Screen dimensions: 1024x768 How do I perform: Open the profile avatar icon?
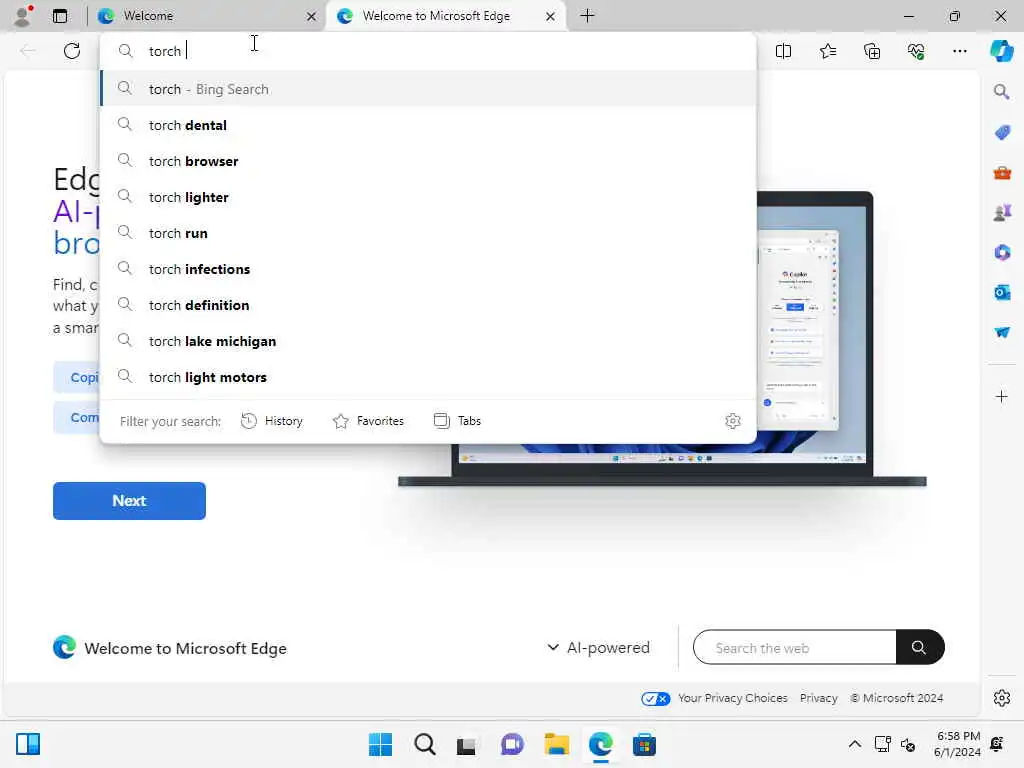(x=24, y=16)
